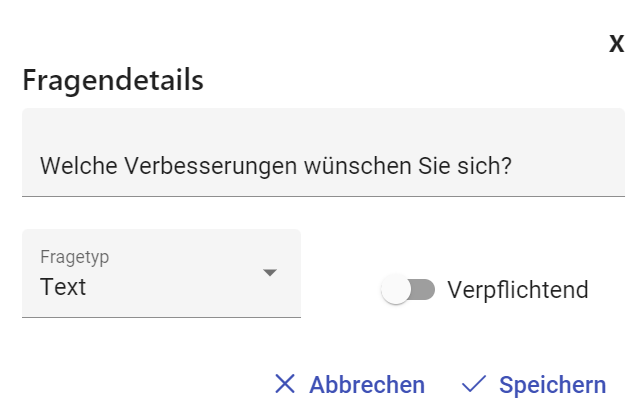
Task: Click the word 'Abbrechen'
Action: 367,385
